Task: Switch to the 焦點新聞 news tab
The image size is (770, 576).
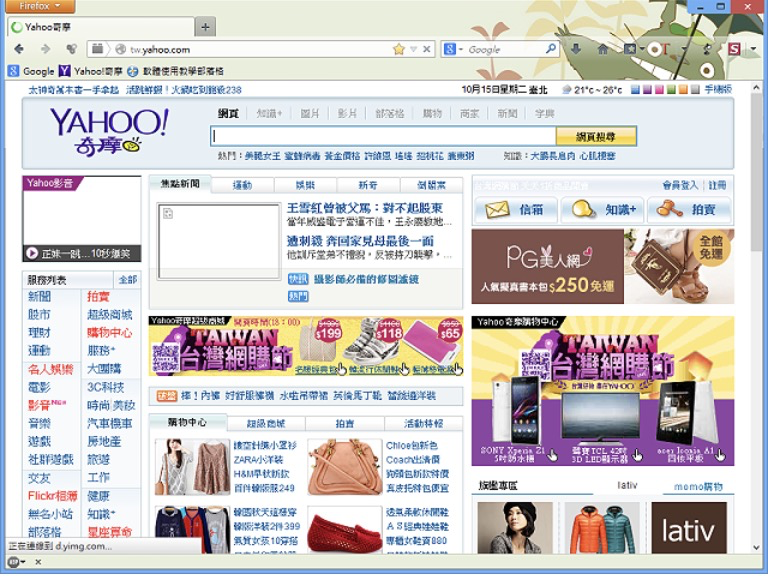Action: point(180,184)
